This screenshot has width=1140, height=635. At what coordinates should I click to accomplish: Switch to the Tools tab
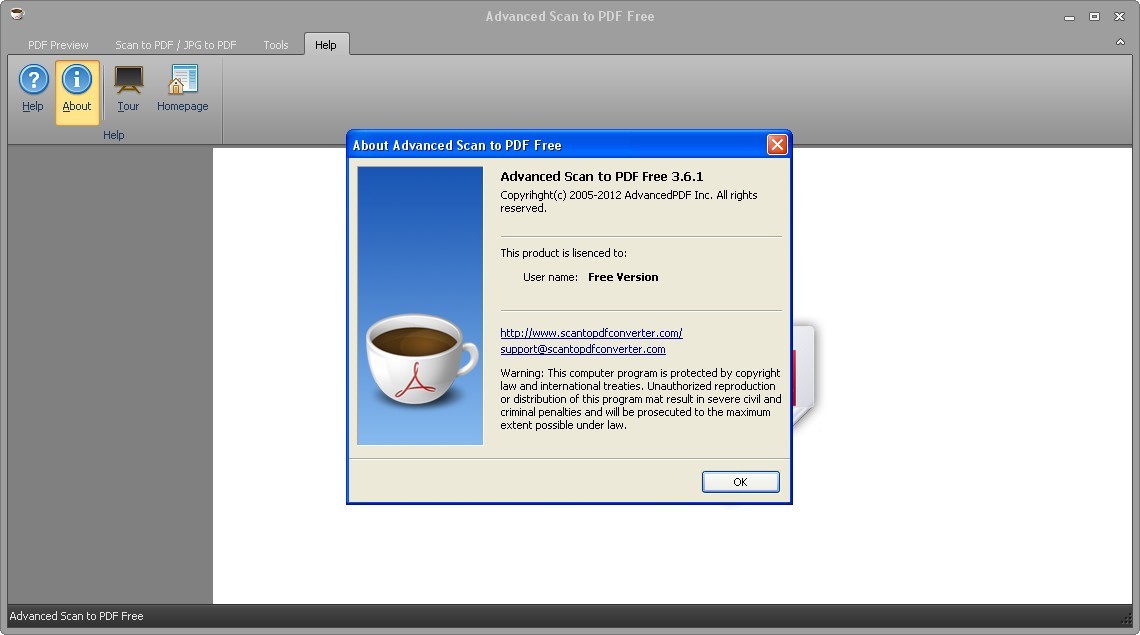click(x=276, y=45)
